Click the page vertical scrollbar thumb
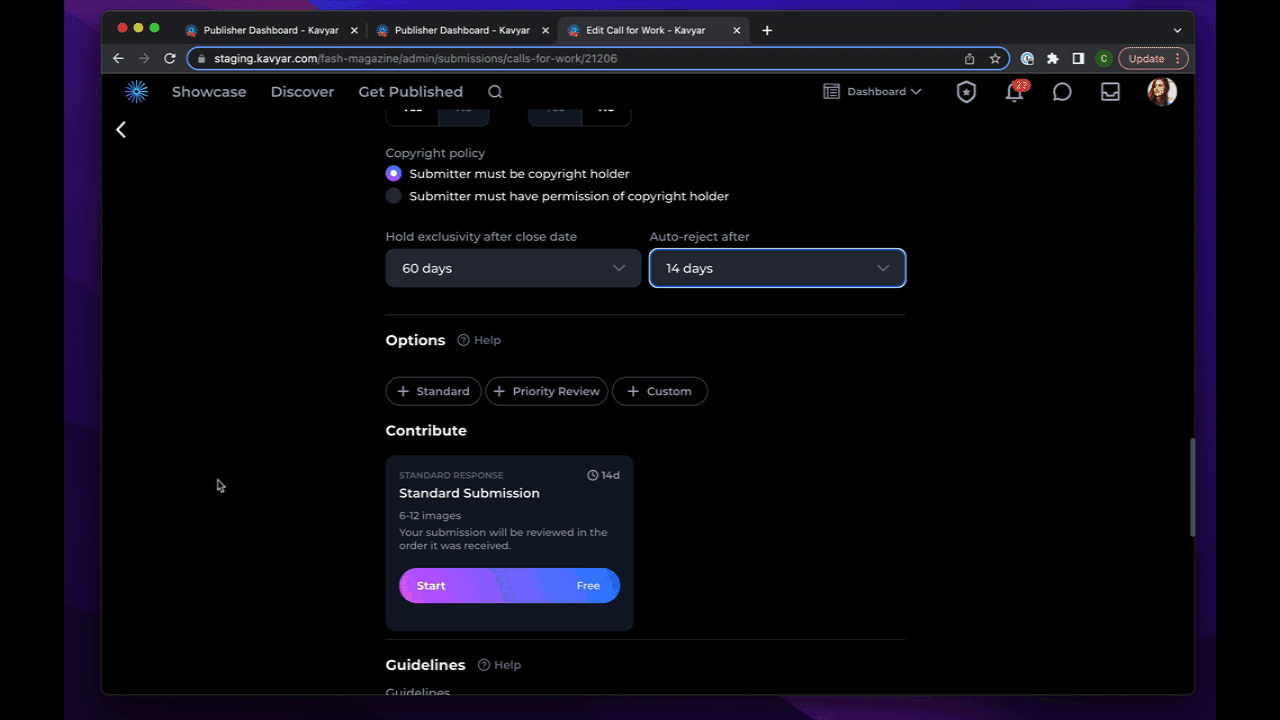 tap(1190, 487)
